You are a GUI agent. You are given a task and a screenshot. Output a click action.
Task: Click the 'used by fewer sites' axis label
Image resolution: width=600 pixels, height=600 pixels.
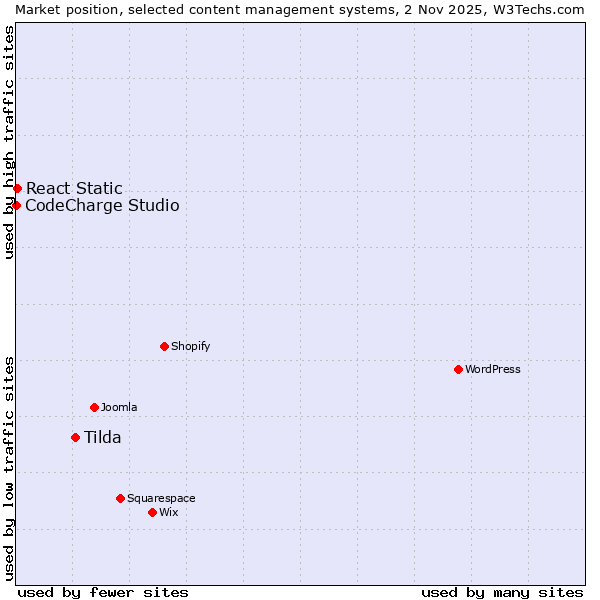pyautogui.click(x=103, y=592)
